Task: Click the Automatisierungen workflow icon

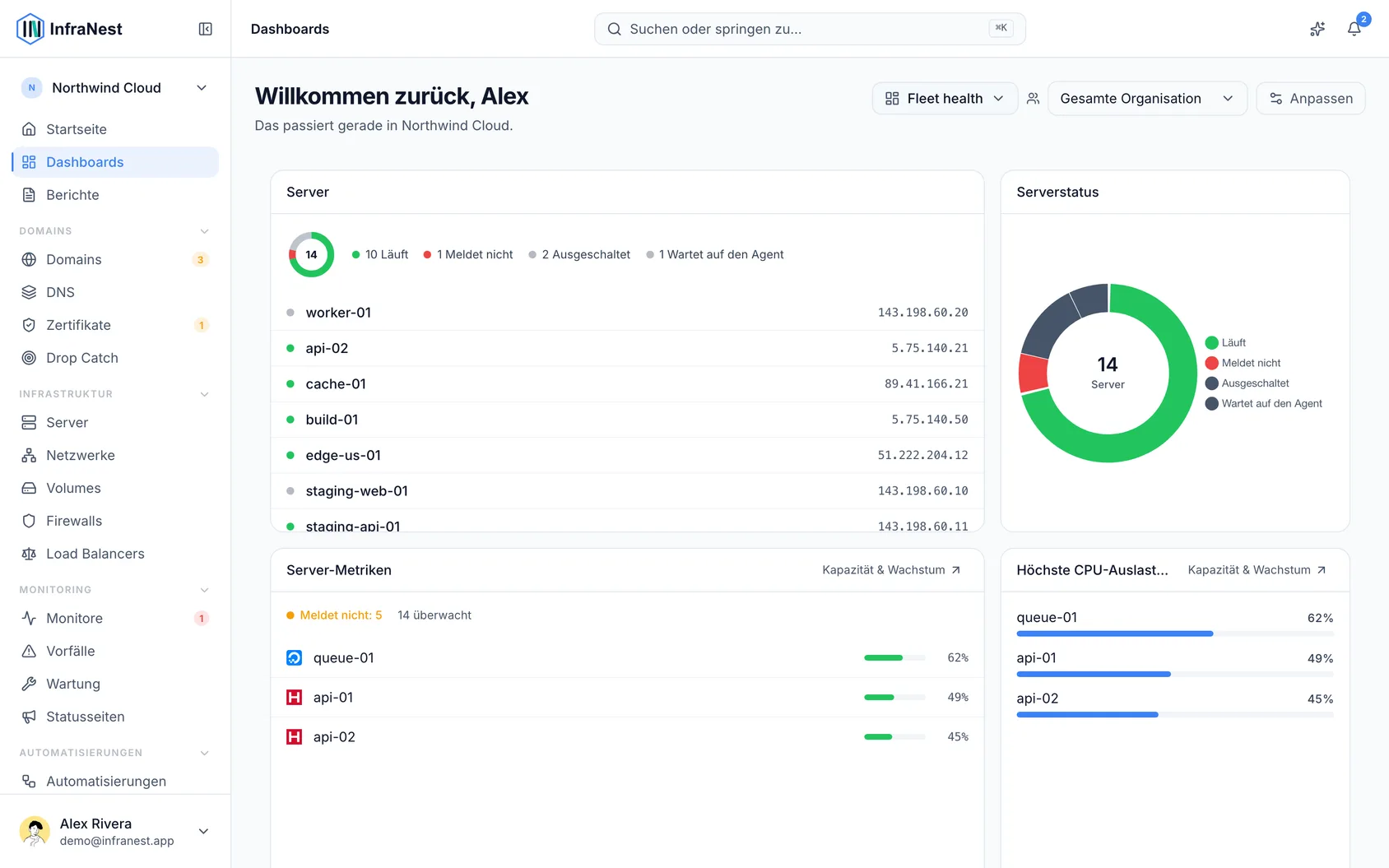Action: (29, 781)
